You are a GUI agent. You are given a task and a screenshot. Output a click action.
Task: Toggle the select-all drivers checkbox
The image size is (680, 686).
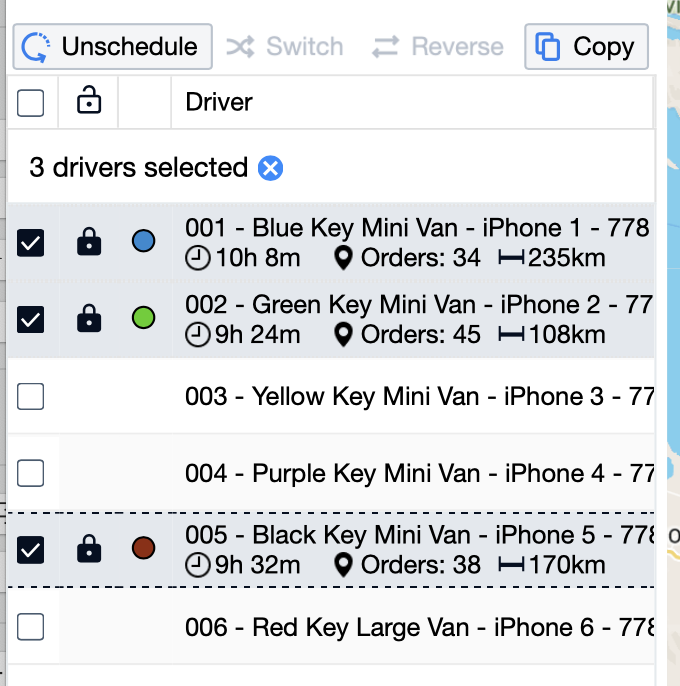(31, 102)
